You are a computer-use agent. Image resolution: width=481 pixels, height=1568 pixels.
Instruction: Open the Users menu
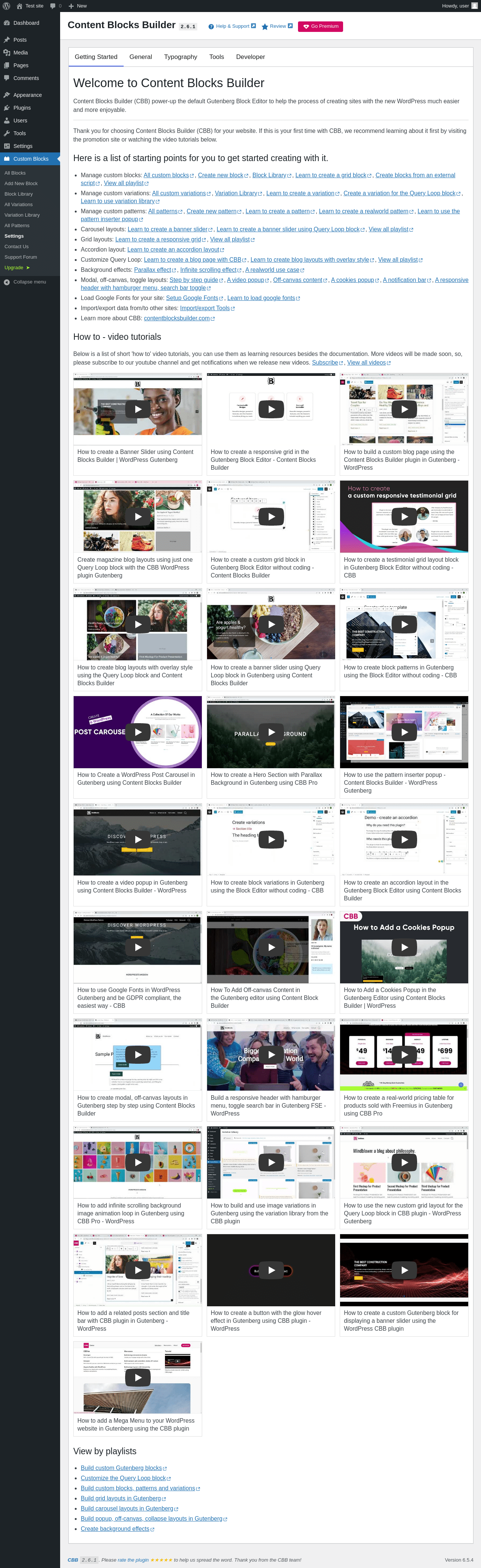tap(30, 121)
